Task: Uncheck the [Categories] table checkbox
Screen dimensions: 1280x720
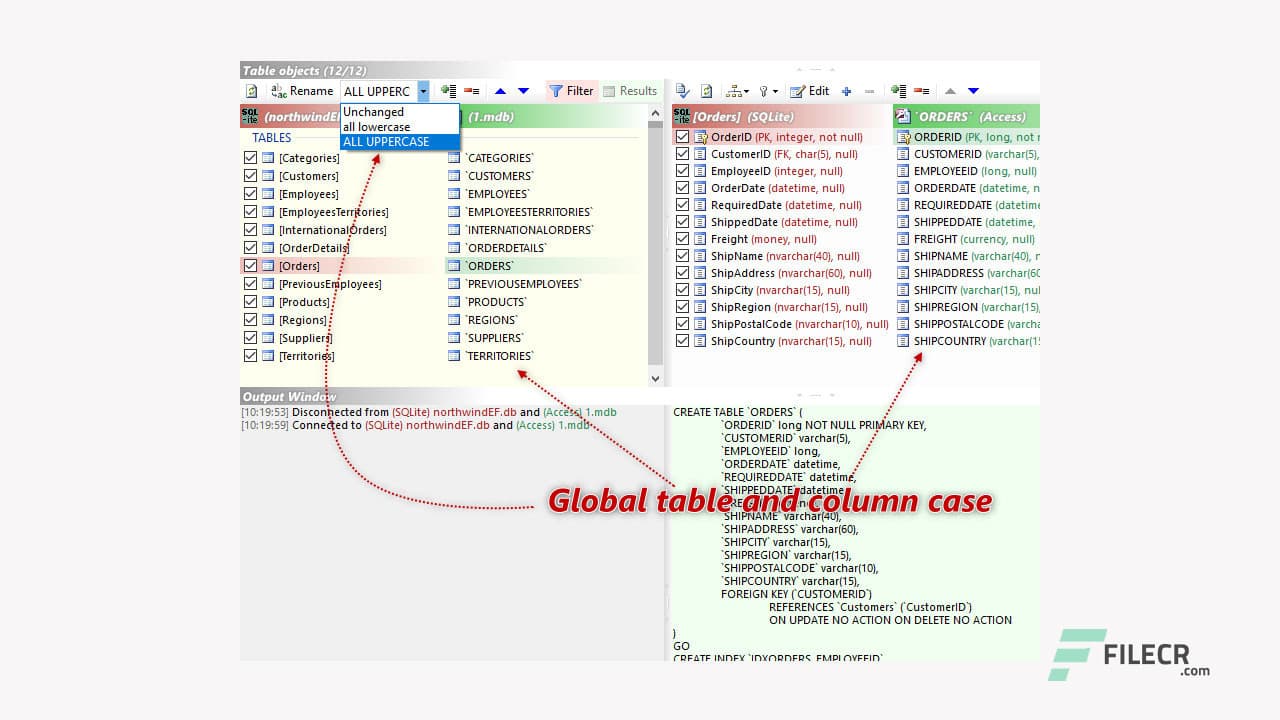Action: 251,158
